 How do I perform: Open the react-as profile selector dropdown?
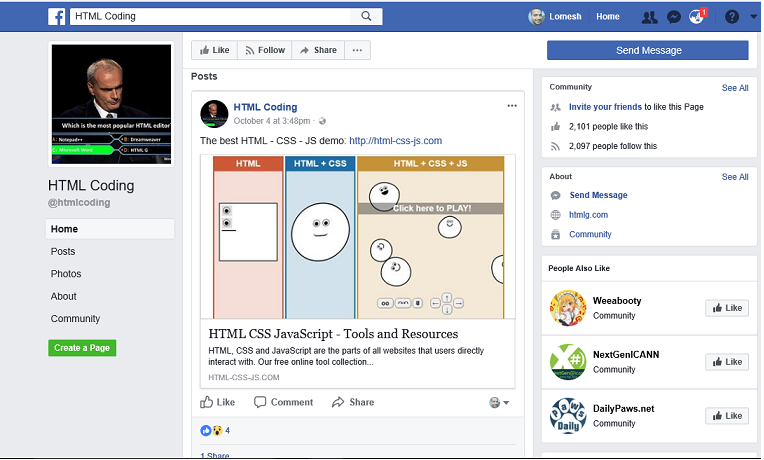coord(499,403)
